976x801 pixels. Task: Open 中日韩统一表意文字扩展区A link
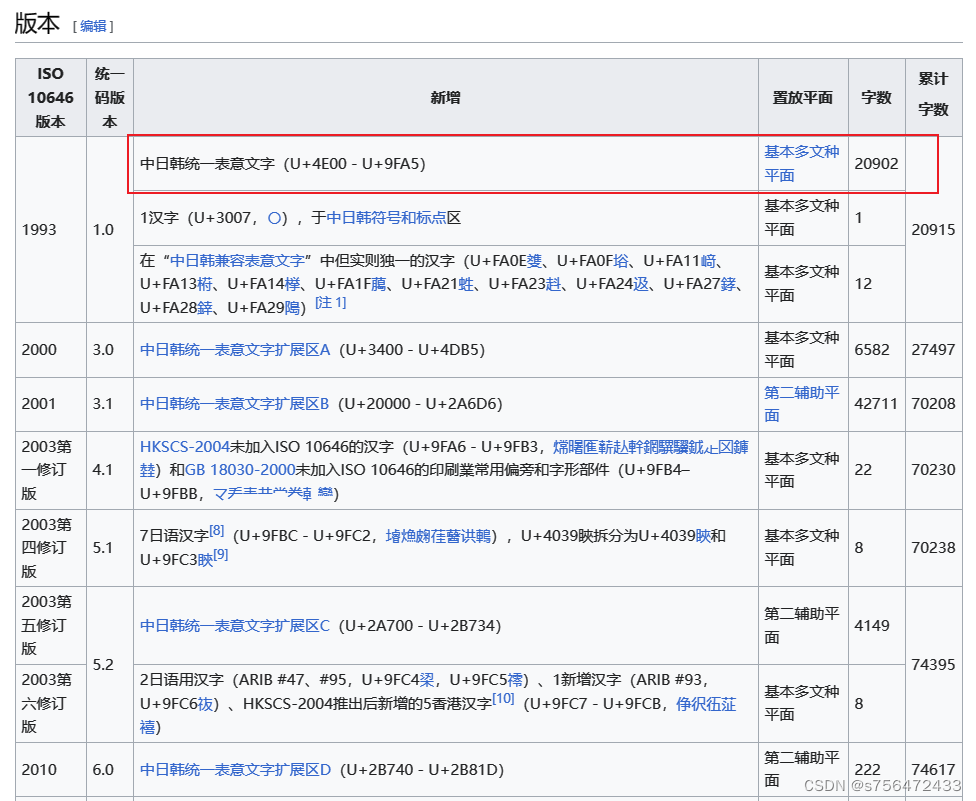point(235,350)
